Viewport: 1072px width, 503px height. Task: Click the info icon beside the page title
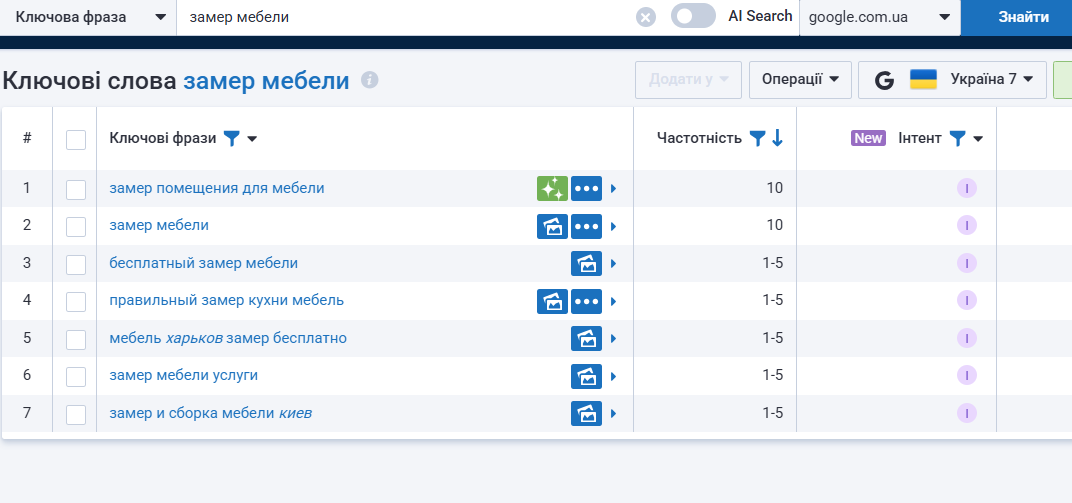click(370, 80)
